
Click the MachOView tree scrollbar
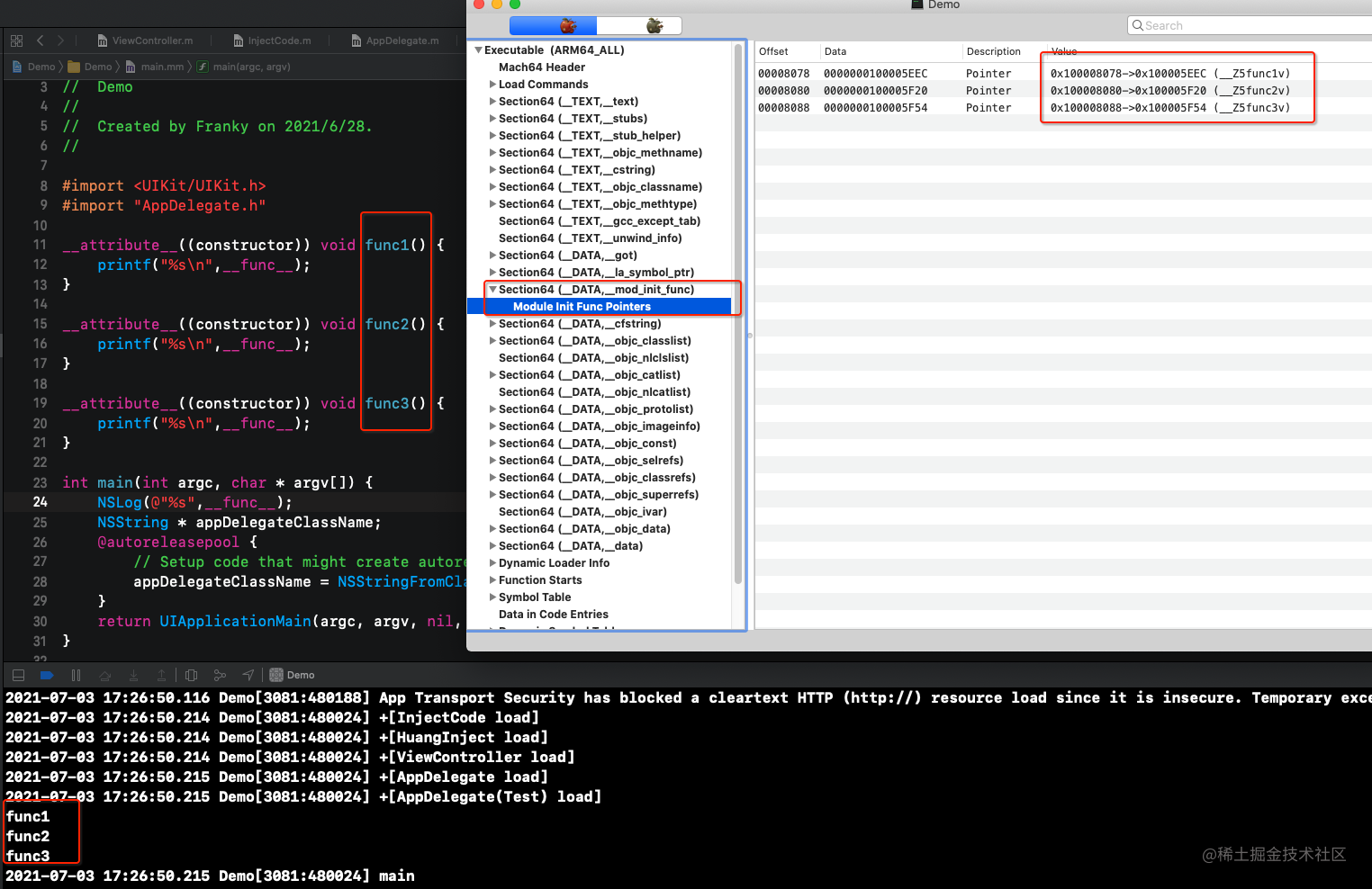tap(738, 313)
